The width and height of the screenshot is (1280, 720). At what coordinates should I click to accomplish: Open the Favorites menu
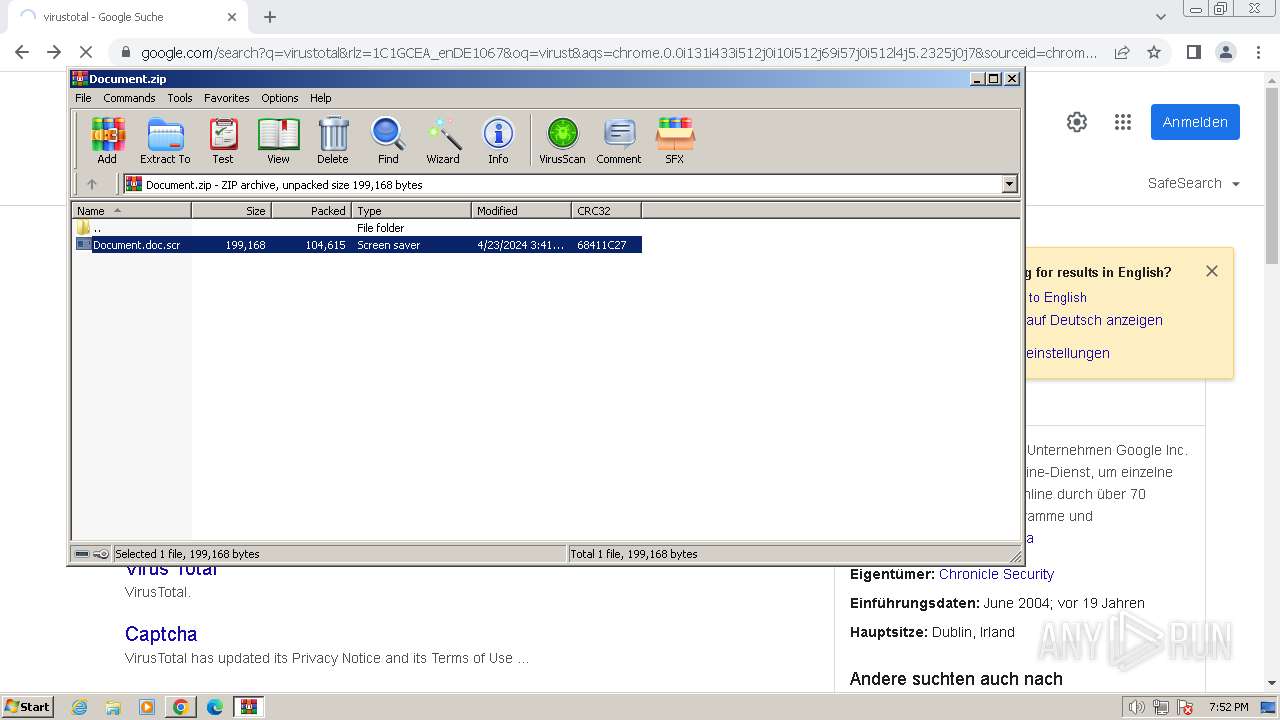[x=227, y=98]
